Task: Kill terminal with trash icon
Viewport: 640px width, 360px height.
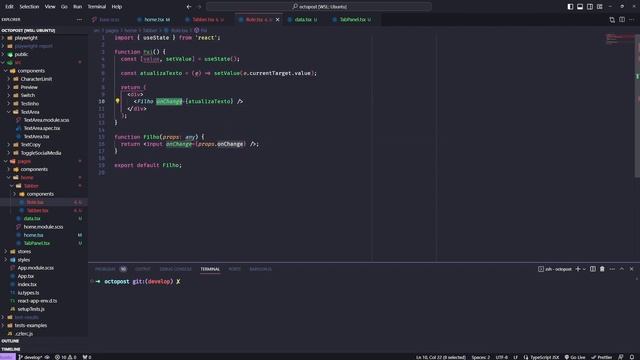Action: point(602,269)
